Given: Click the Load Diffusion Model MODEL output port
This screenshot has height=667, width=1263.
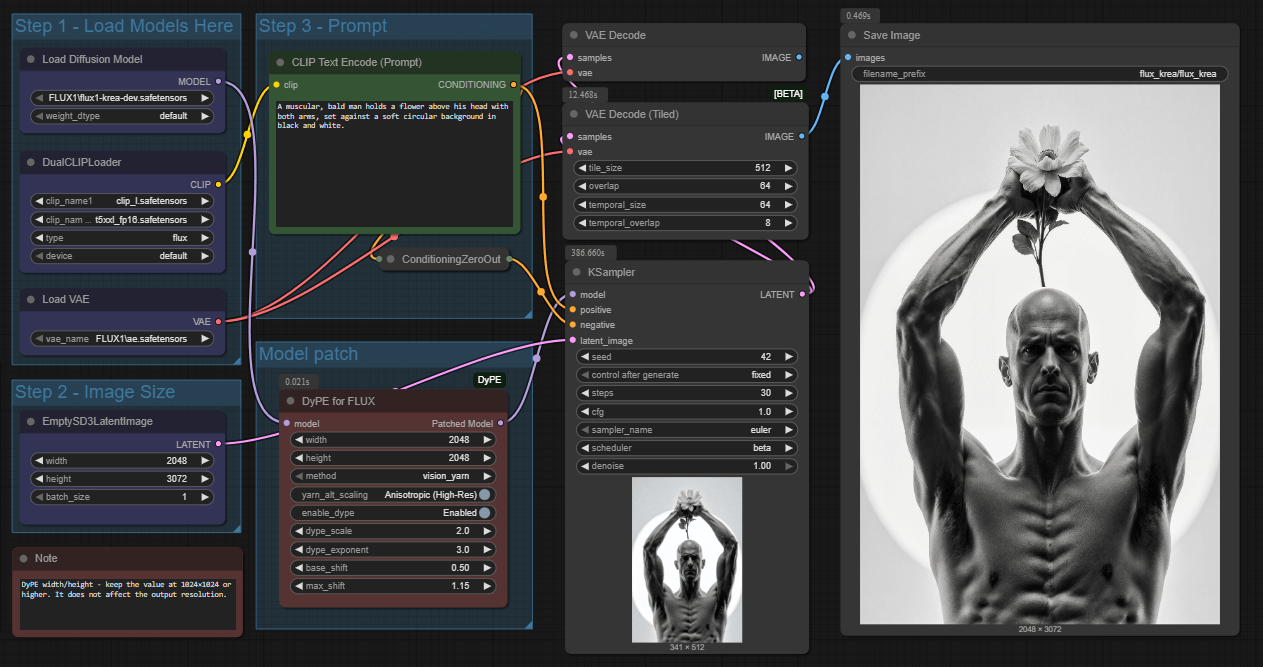Looking at the screenshot, I should [218, 82].
